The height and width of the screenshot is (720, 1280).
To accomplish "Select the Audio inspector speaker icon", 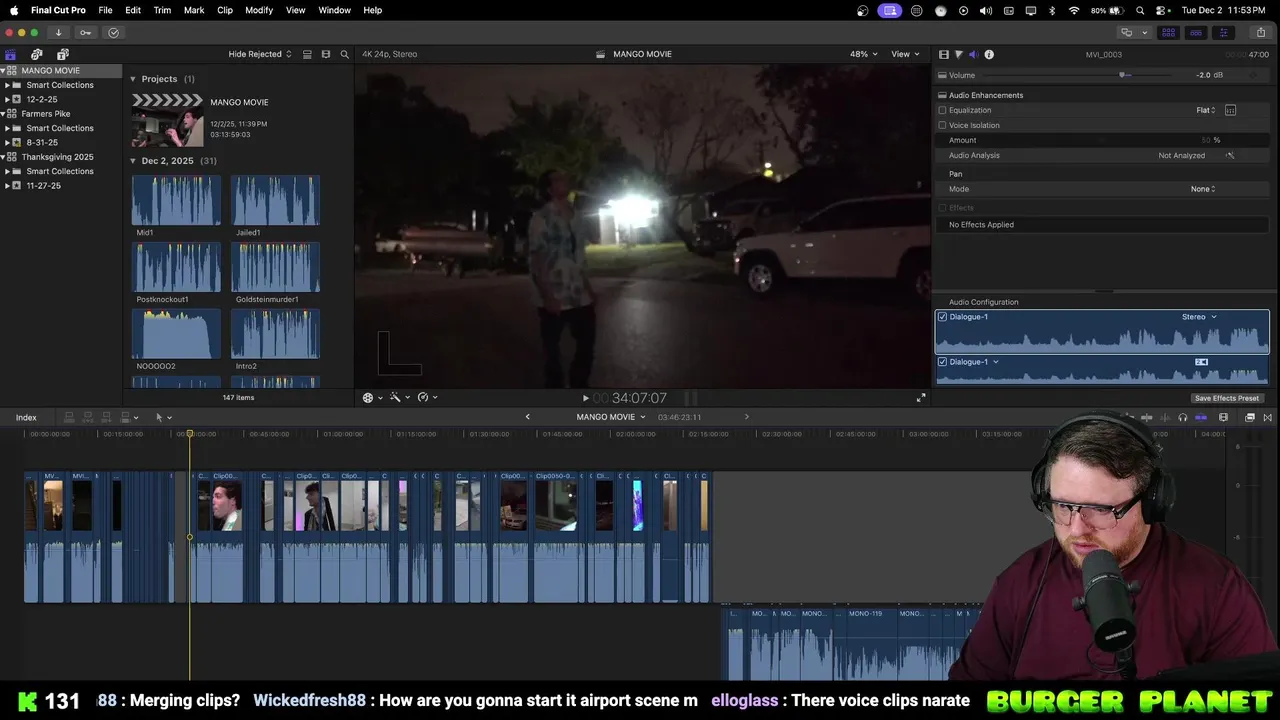I will point(973,54).
